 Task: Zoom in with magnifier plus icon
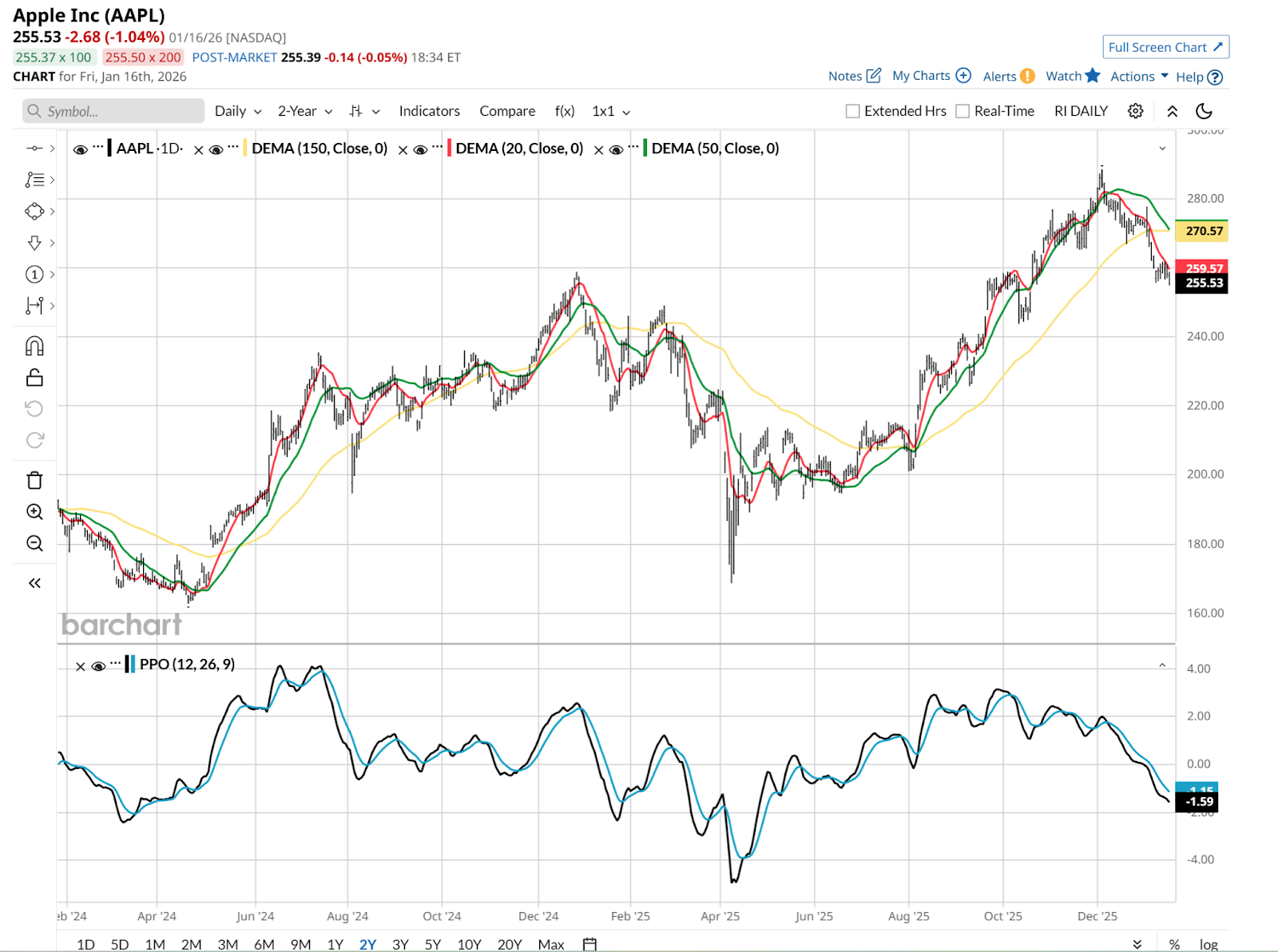click(x=34, y=512)
